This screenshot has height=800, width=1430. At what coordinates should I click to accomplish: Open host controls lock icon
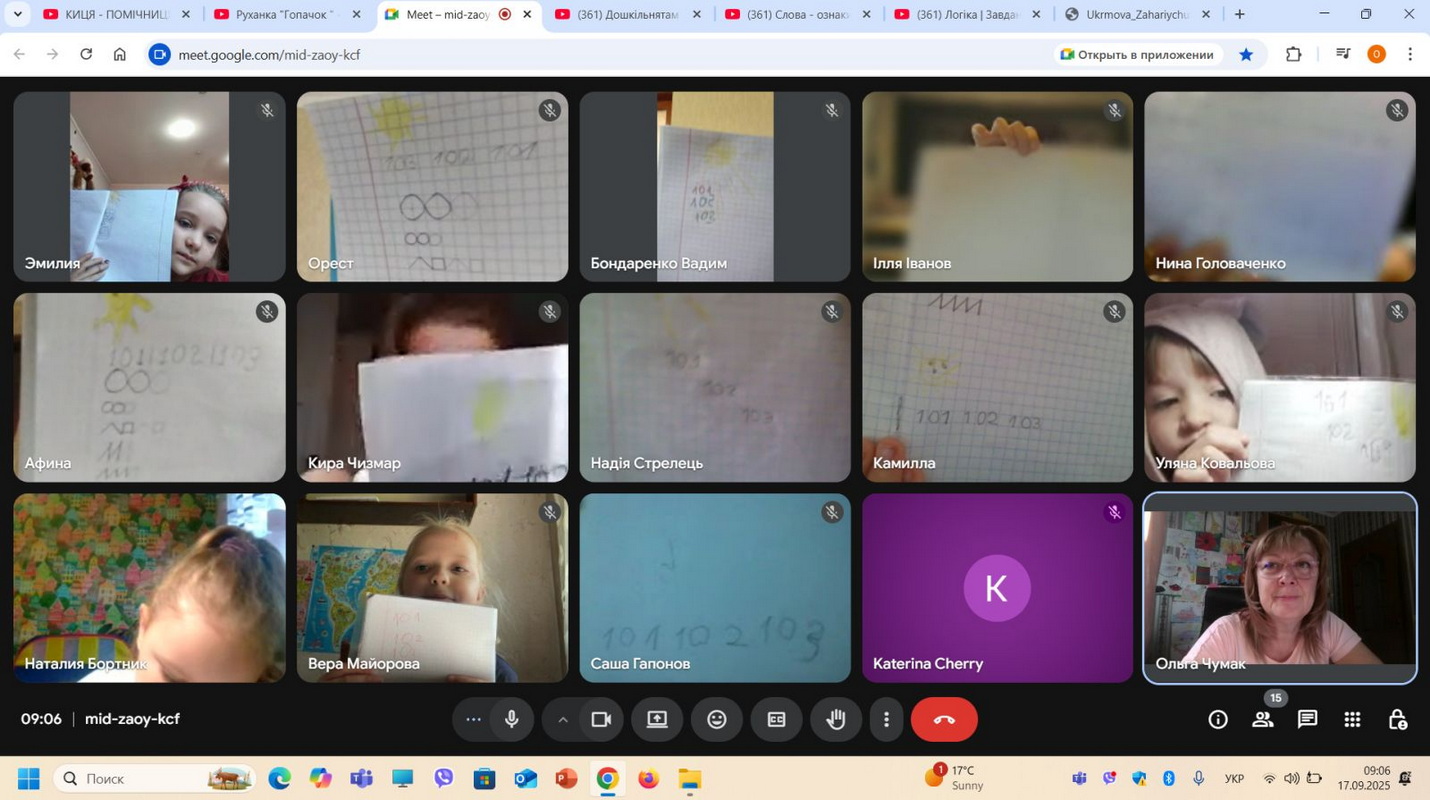click(x=1397, y=719)
